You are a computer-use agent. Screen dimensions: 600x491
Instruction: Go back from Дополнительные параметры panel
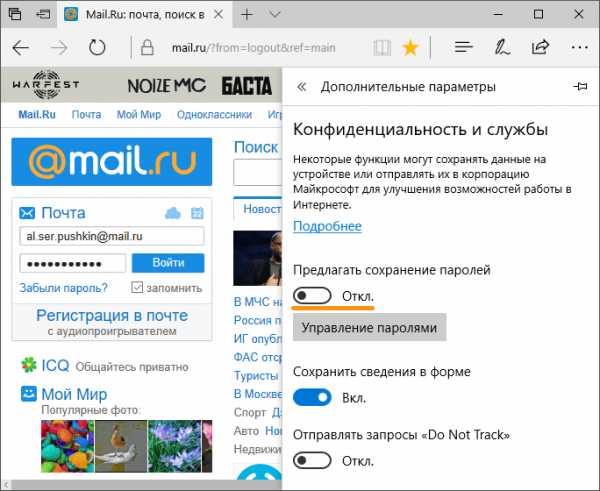[x=302, y=87]
